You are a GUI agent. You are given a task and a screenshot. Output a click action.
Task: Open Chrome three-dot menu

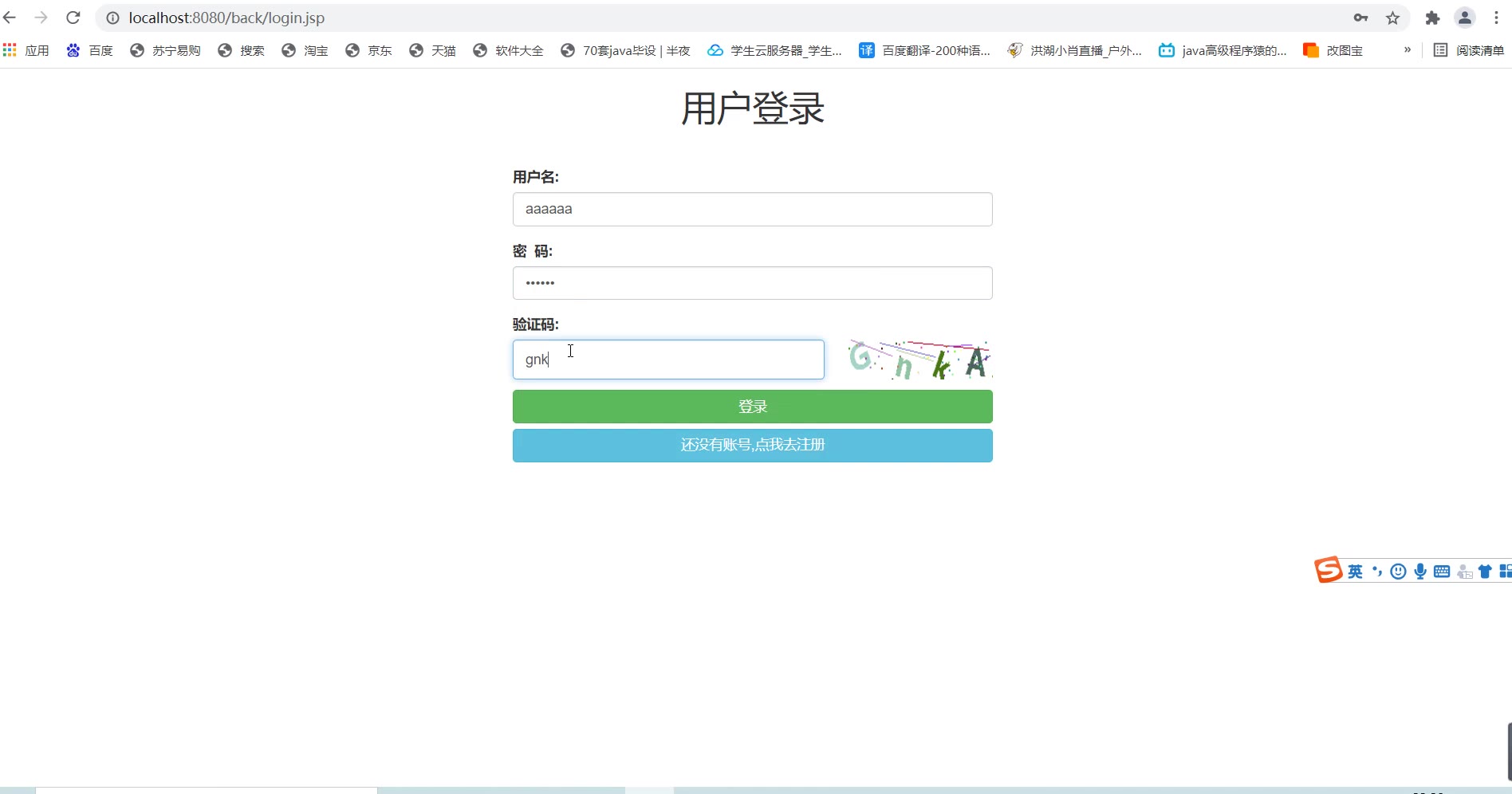1496,18
